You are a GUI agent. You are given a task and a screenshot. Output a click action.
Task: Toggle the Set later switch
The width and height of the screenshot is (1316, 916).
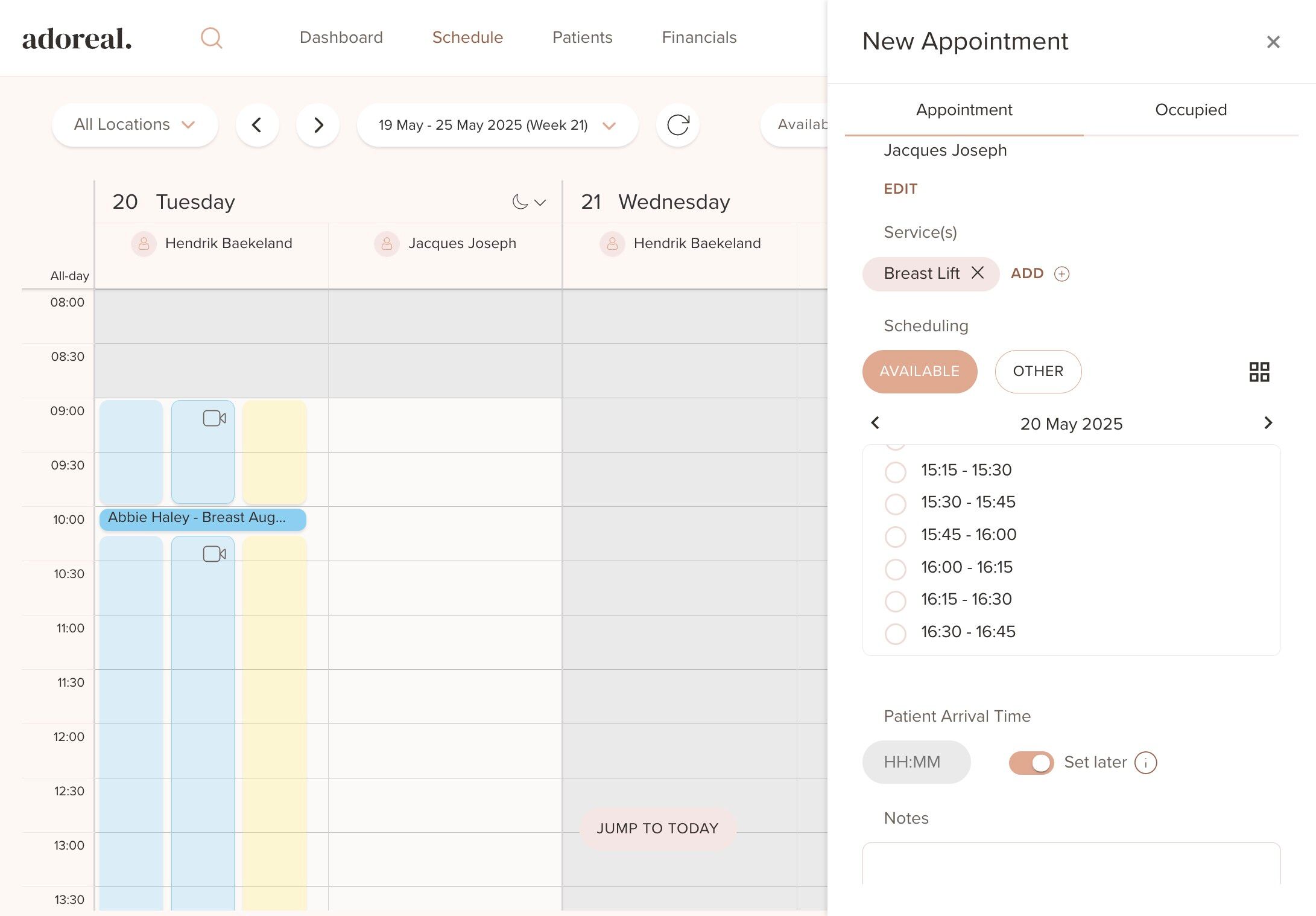point(1031,763)
